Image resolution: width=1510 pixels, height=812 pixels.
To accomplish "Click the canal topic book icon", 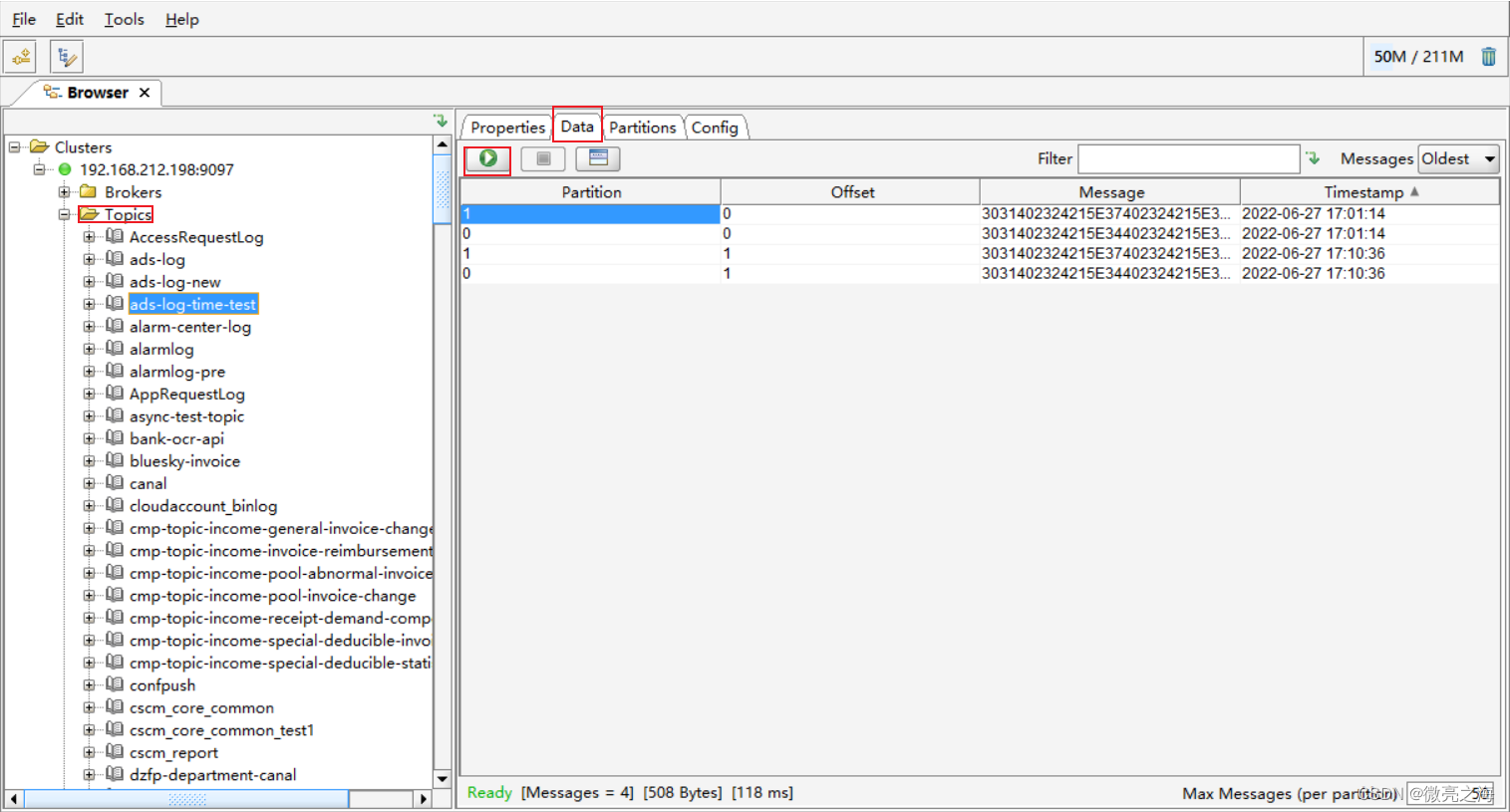I will pyautogui.click(x=115, y=483).
